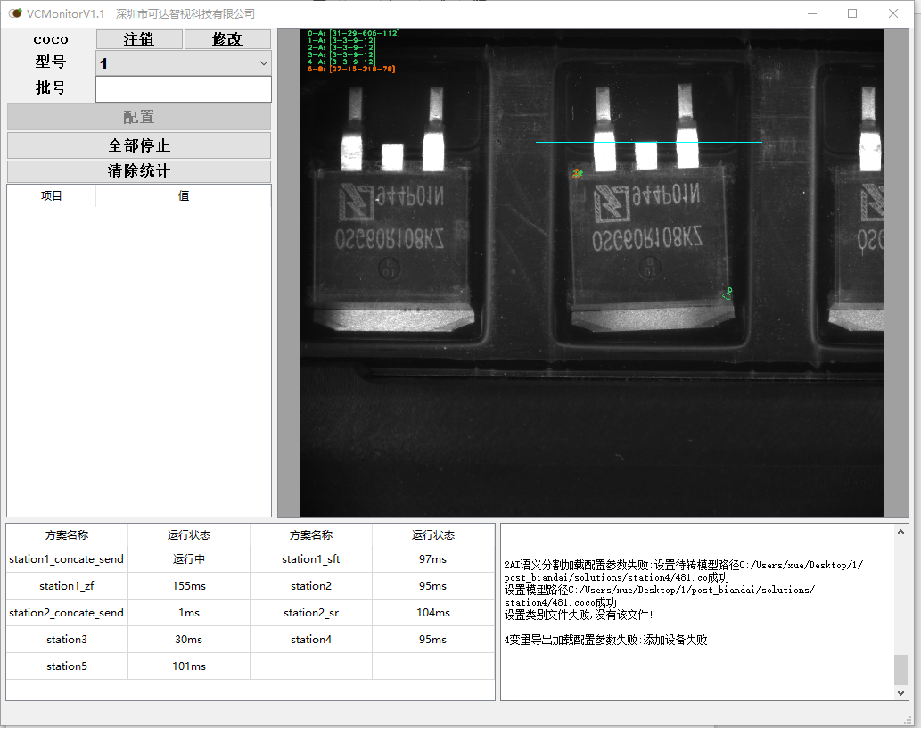Select the station5 scheme row
921x729 pixels.
tap(65, 666)
